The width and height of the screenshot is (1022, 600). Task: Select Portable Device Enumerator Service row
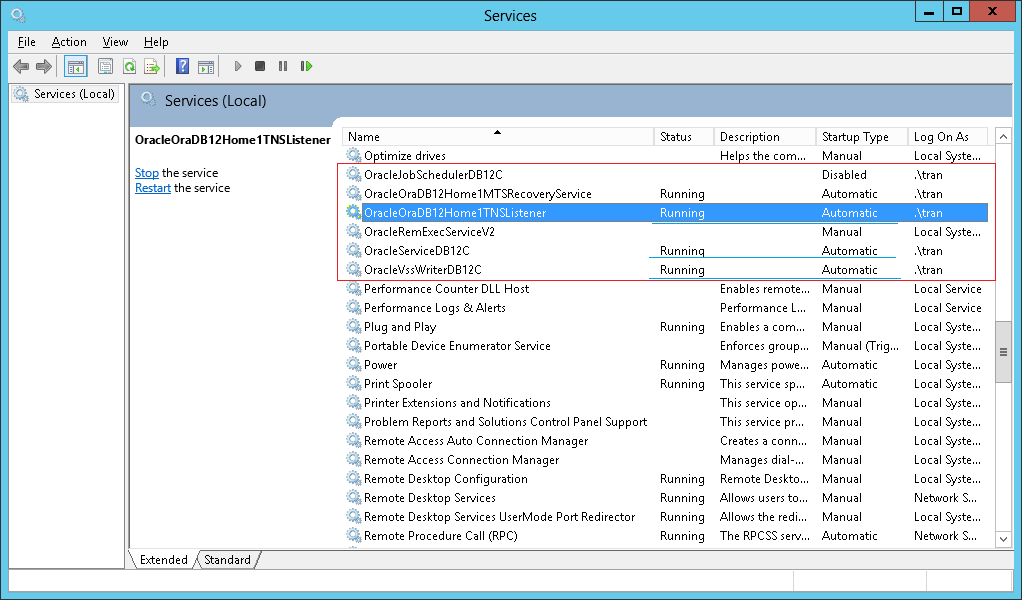[x=665, y=345]
